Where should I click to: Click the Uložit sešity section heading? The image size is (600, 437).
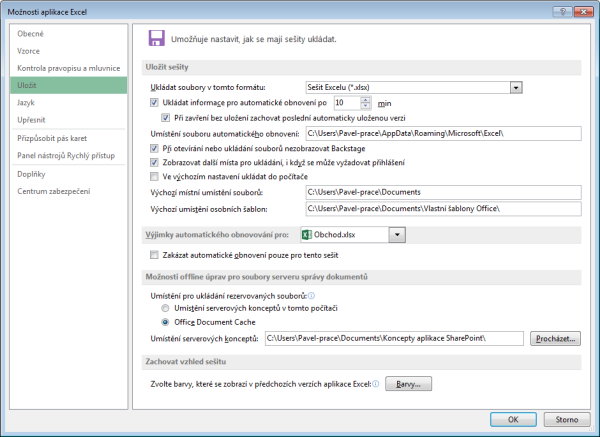pos(167,67)
